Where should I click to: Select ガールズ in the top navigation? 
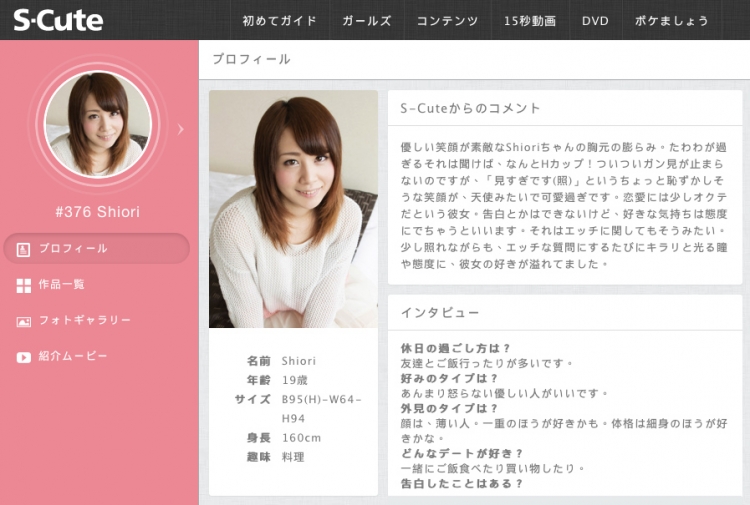pos(366,21)
